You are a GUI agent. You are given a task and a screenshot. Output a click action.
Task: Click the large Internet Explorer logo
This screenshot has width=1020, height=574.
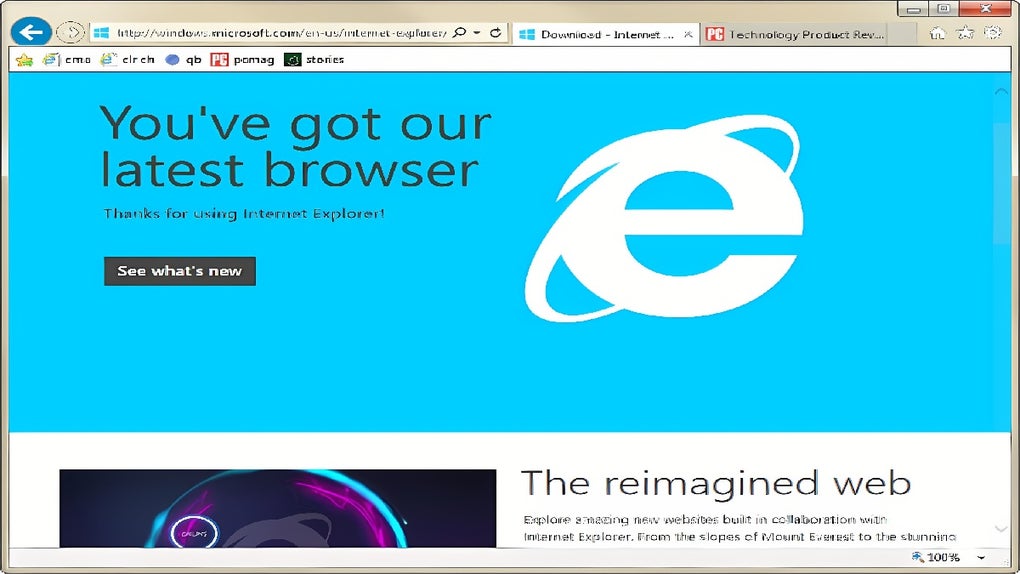(x=664, y=219)
